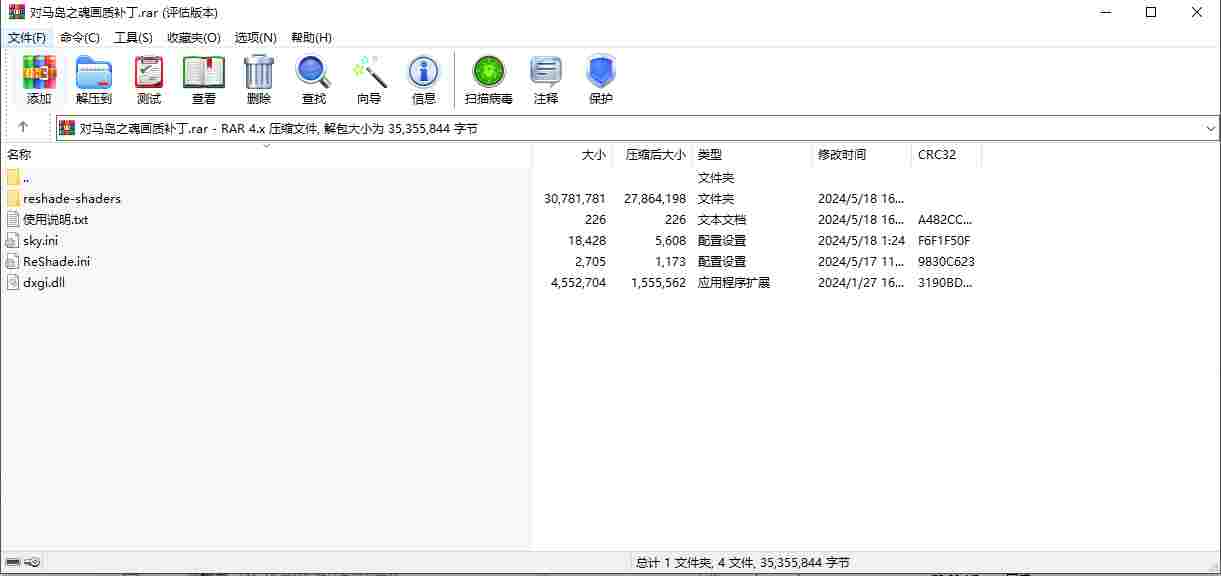Open the 收藏夹(O) menu
Viewport: 1221px width, 576px height.
pos(194,37)
